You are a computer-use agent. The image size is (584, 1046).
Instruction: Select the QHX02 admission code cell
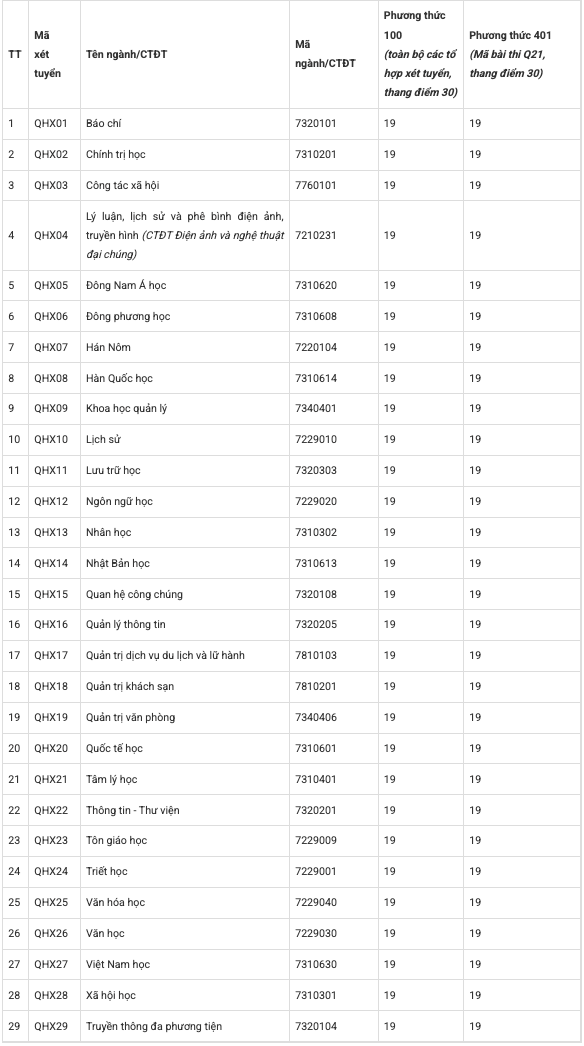coord(51,154)
